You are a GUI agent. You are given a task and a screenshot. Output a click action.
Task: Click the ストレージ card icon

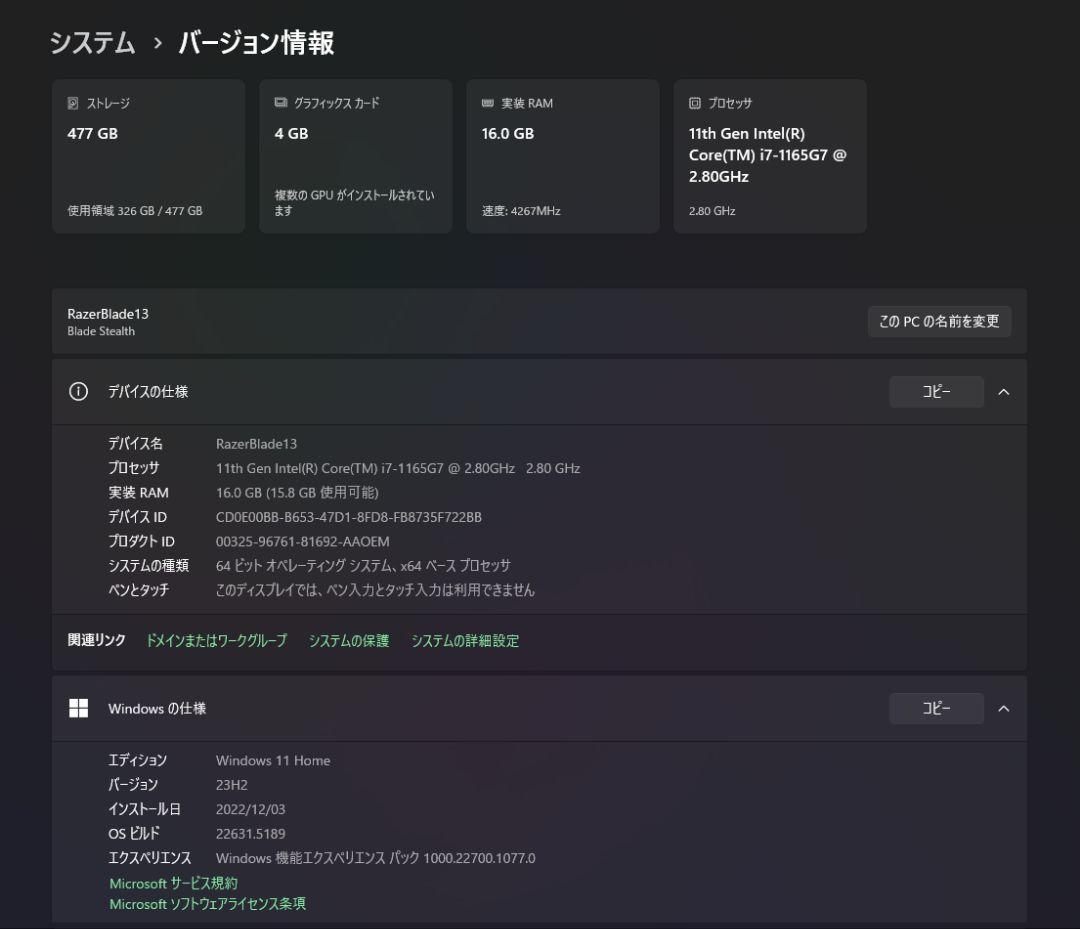[71, 102]
